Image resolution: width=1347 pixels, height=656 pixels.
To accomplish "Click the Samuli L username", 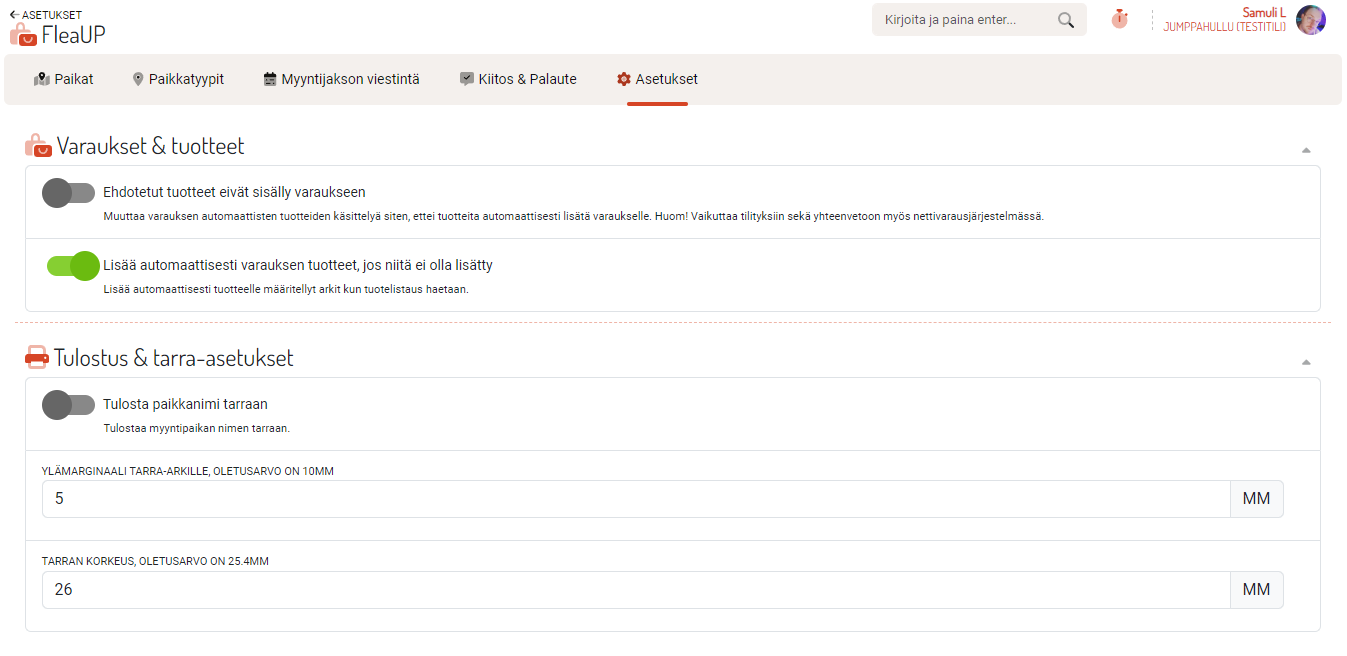I will (1263, 12).
